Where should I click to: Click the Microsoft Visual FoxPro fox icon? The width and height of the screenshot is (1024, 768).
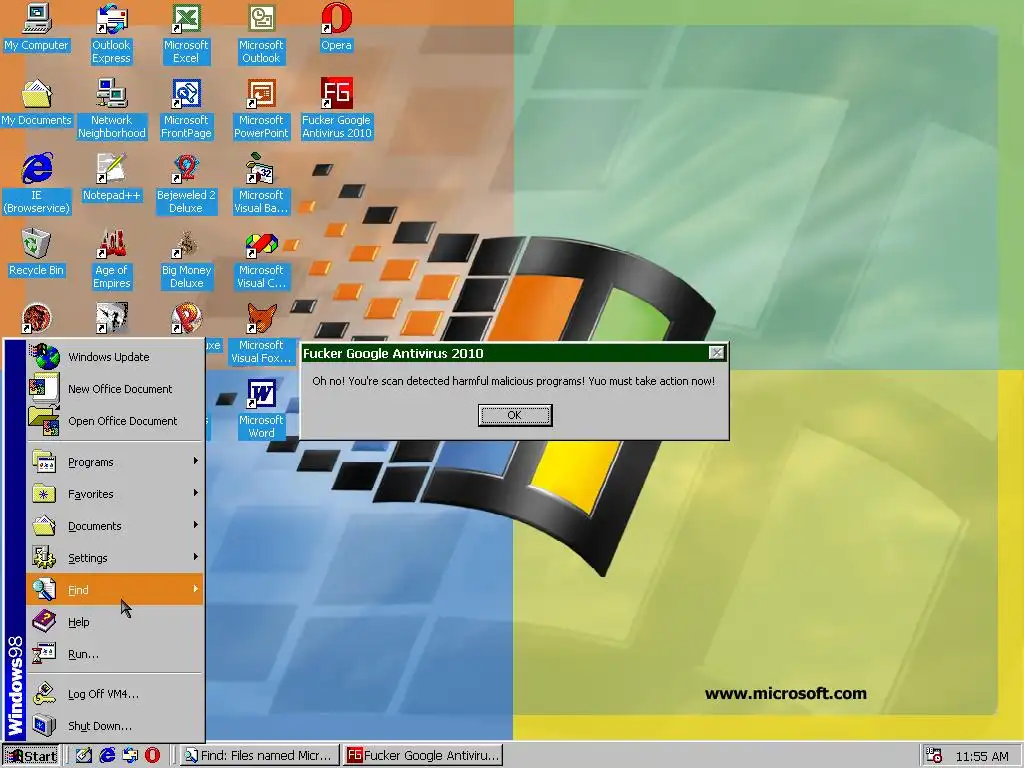261,318
